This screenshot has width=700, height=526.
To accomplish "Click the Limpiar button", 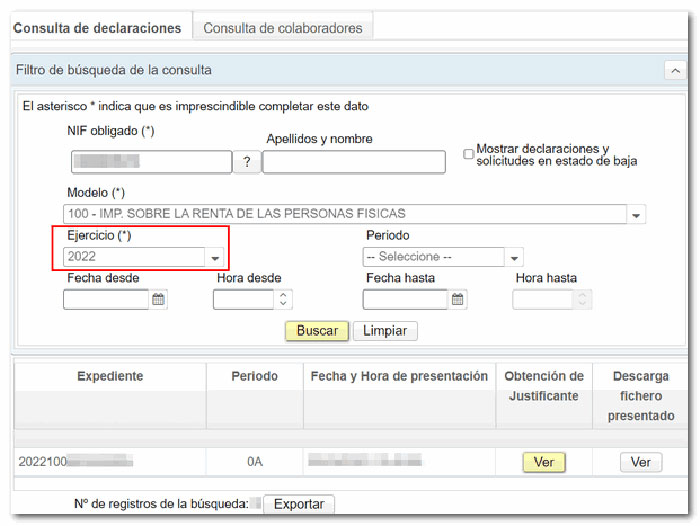I will [x=385, y=331].
